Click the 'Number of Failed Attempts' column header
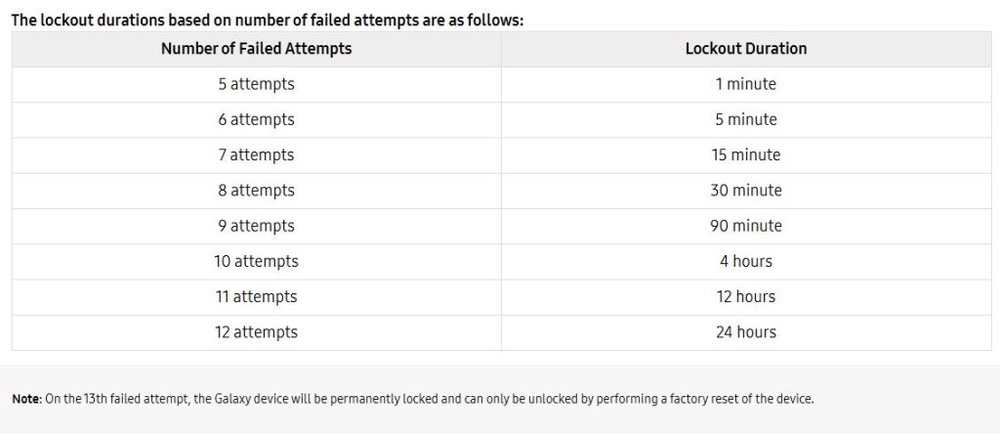Image resolution: width=1000 pixels, height=436 pixels. pos(256,49)
